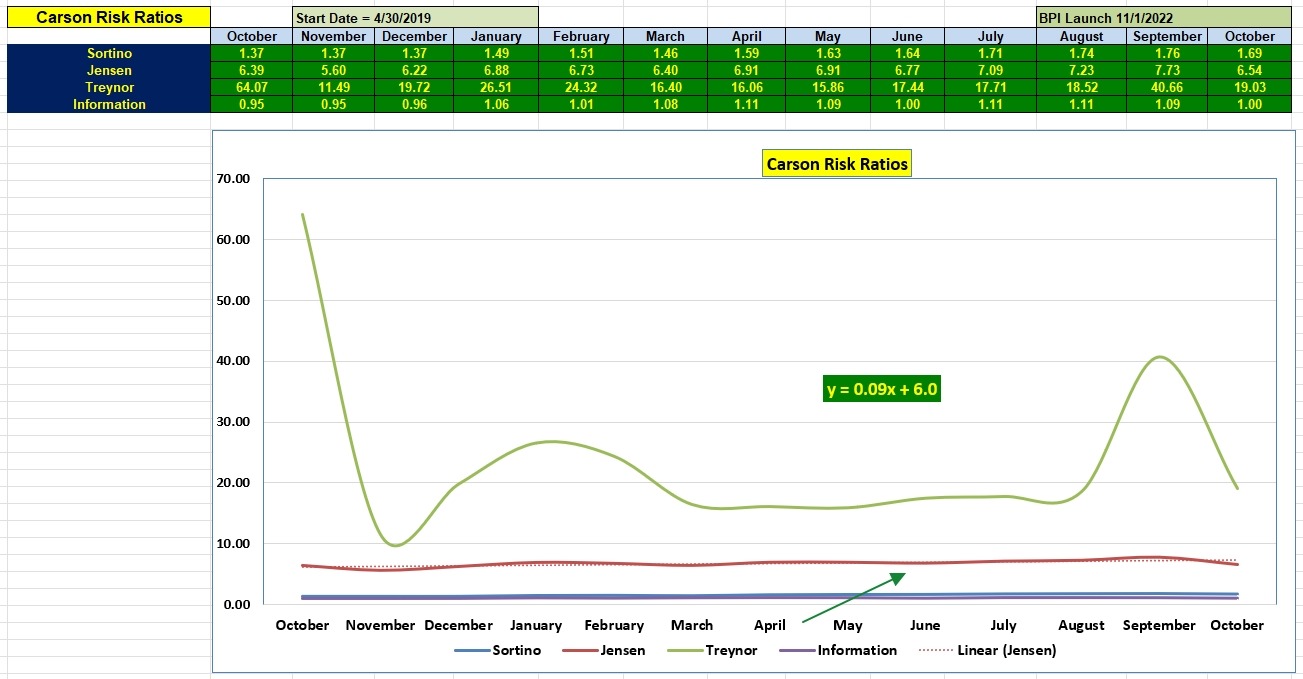Select the Treynor value 40.66
The image size is (1303, 679).
tap(1167, 87)
